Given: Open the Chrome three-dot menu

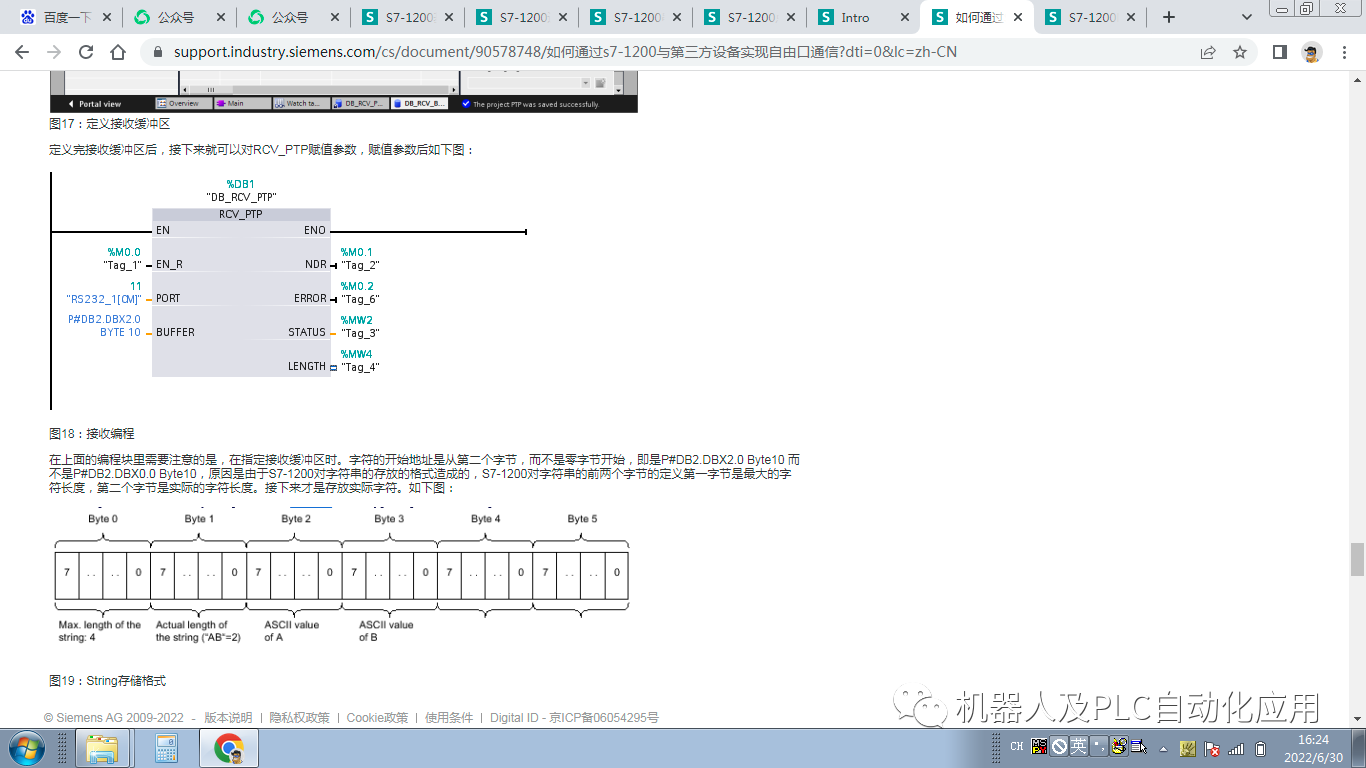Looking at the screenshot, I should [1344, 52].
